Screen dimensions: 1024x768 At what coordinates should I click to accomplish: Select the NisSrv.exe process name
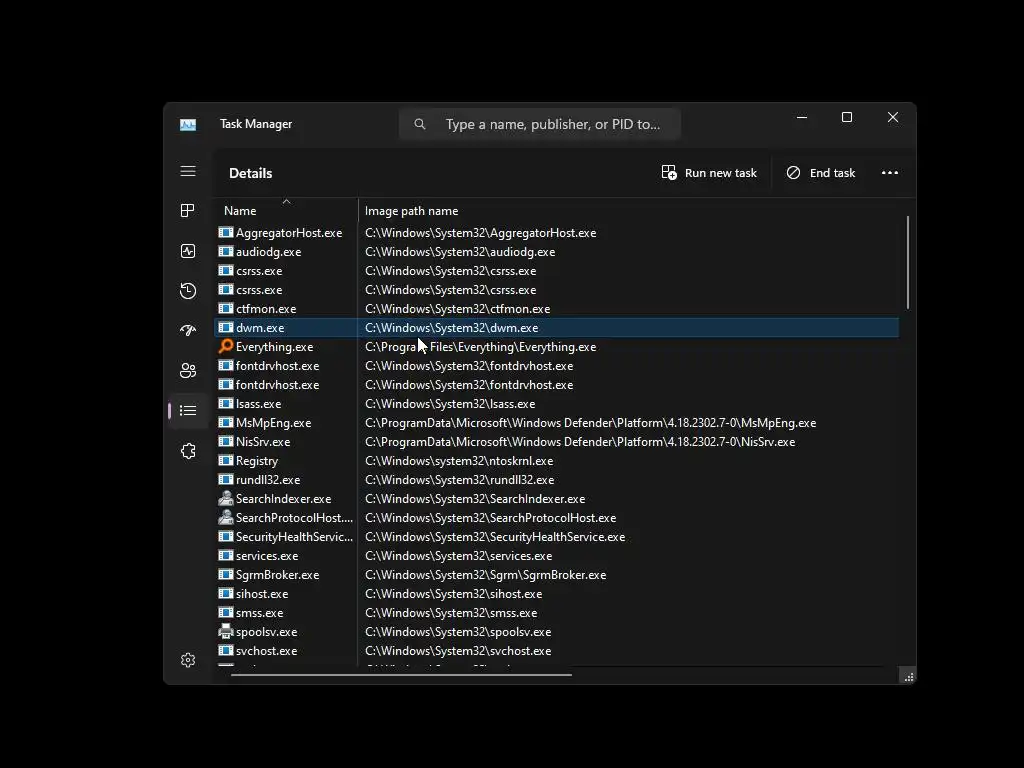[x=263, y=442]
